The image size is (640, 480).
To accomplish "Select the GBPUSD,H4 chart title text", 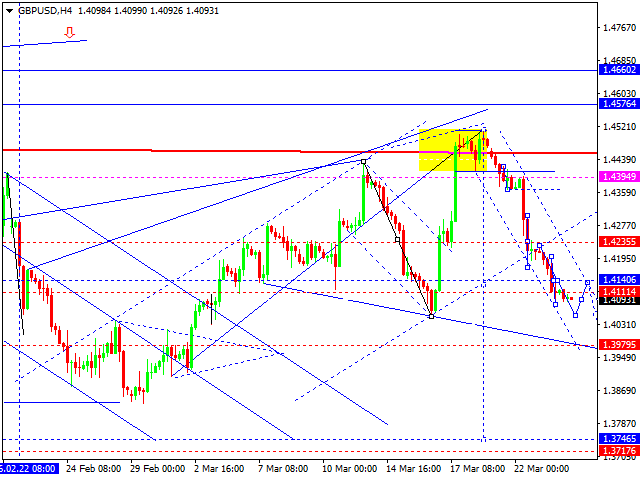I will click(x=45, y=11).
